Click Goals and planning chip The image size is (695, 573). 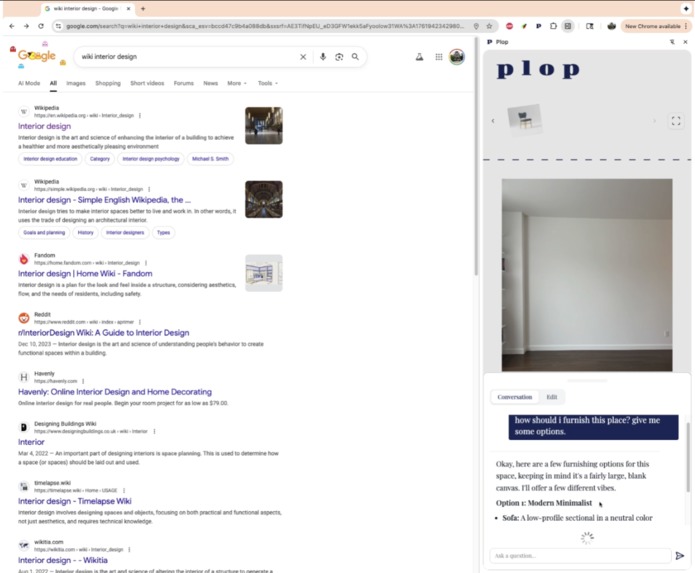click(x=44, y=232)
